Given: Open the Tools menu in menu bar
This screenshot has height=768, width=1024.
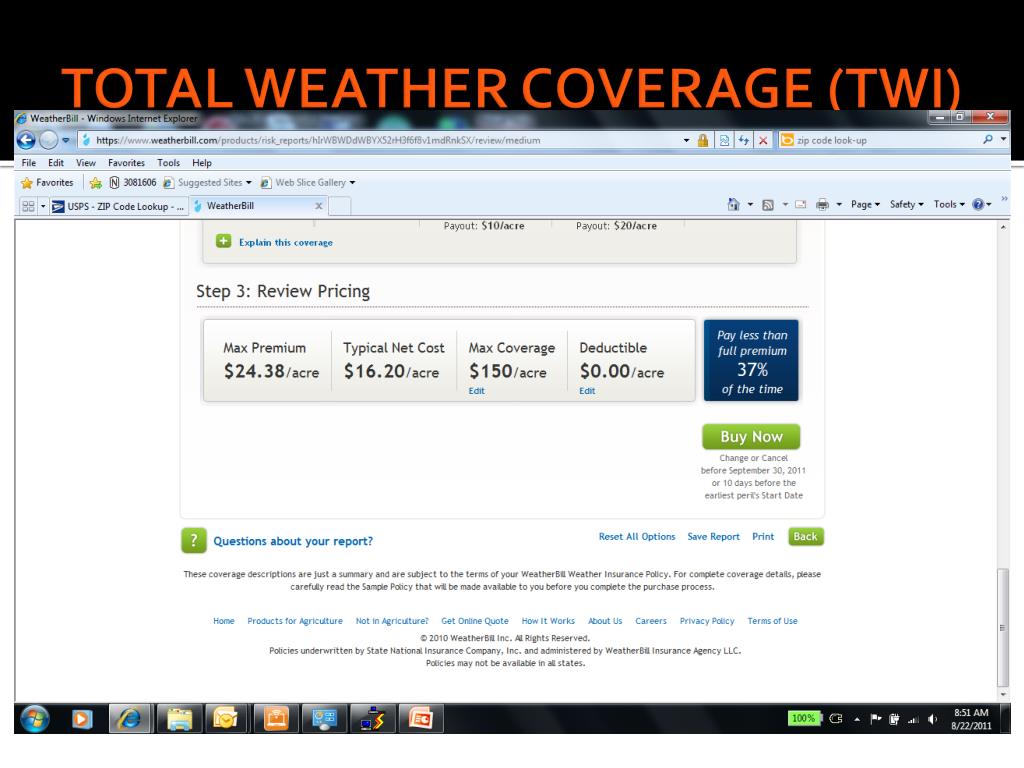Looking at the screenshot, I should click(168, 163).
